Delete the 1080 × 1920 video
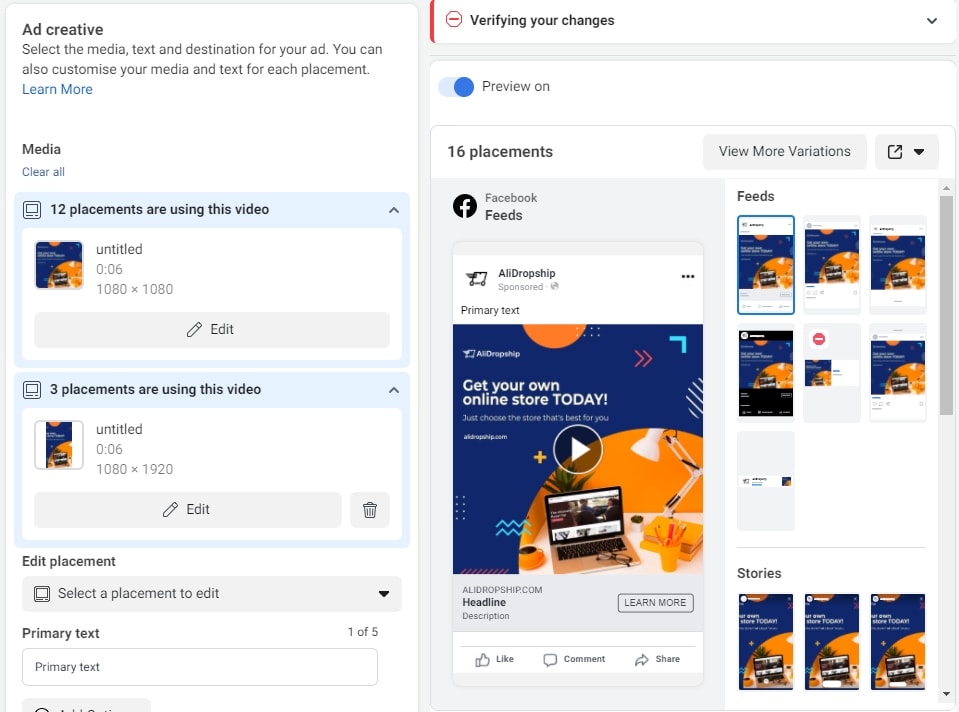 (370, 510)
